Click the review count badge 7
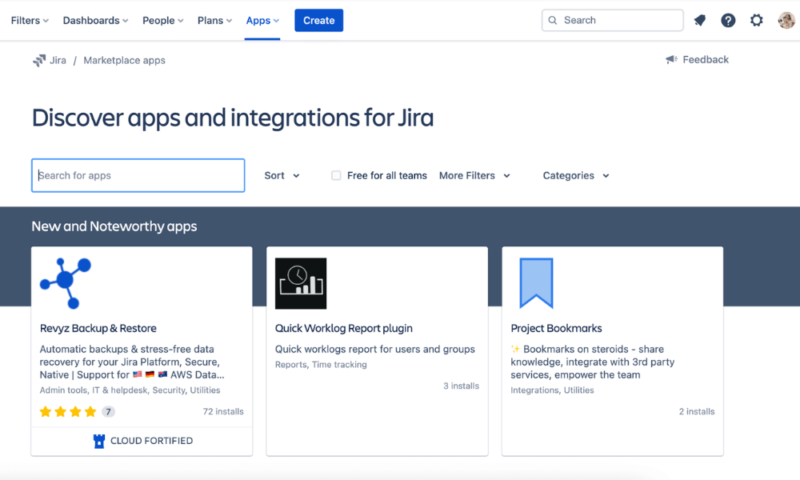This screenshot has width=800, height=480. 108,412
